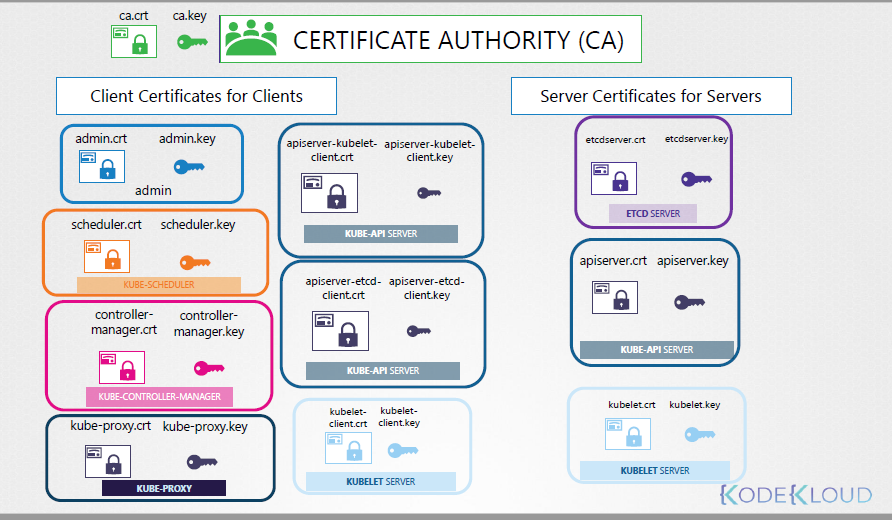Click the scheduler.key text label

click(198, 225)
